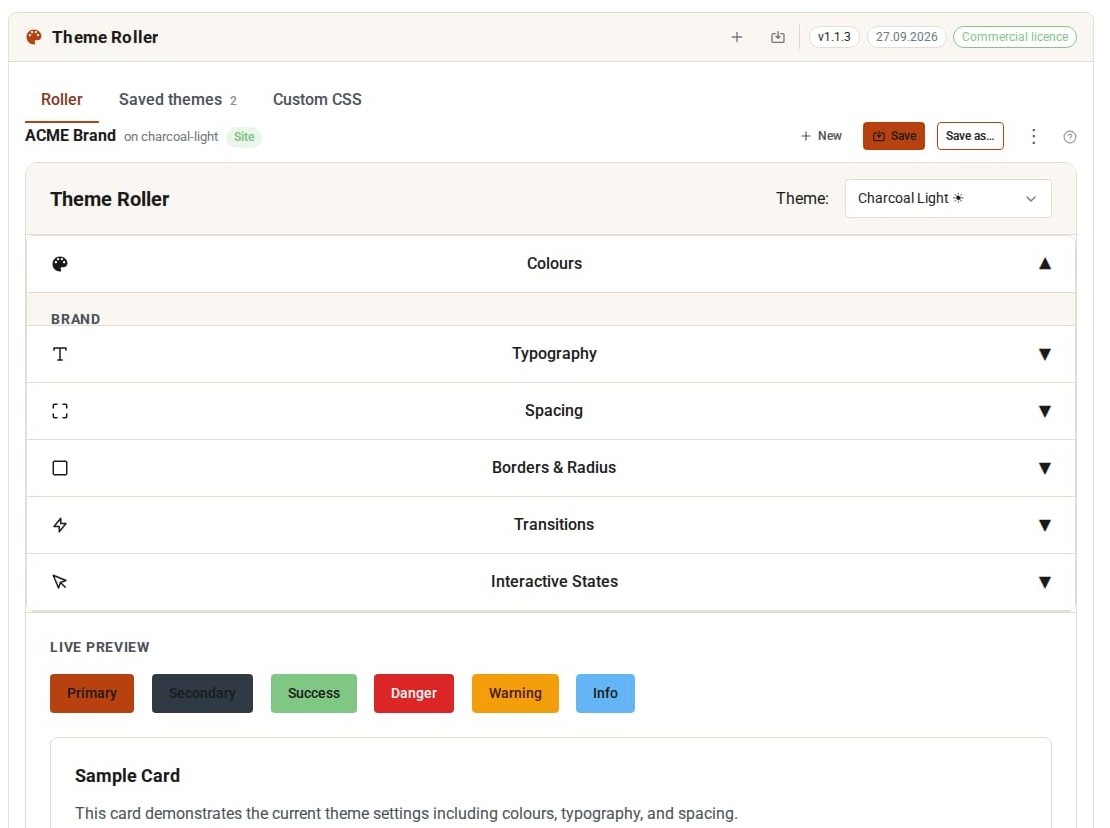Expand the Transitions section arrow

point(1044,525)
